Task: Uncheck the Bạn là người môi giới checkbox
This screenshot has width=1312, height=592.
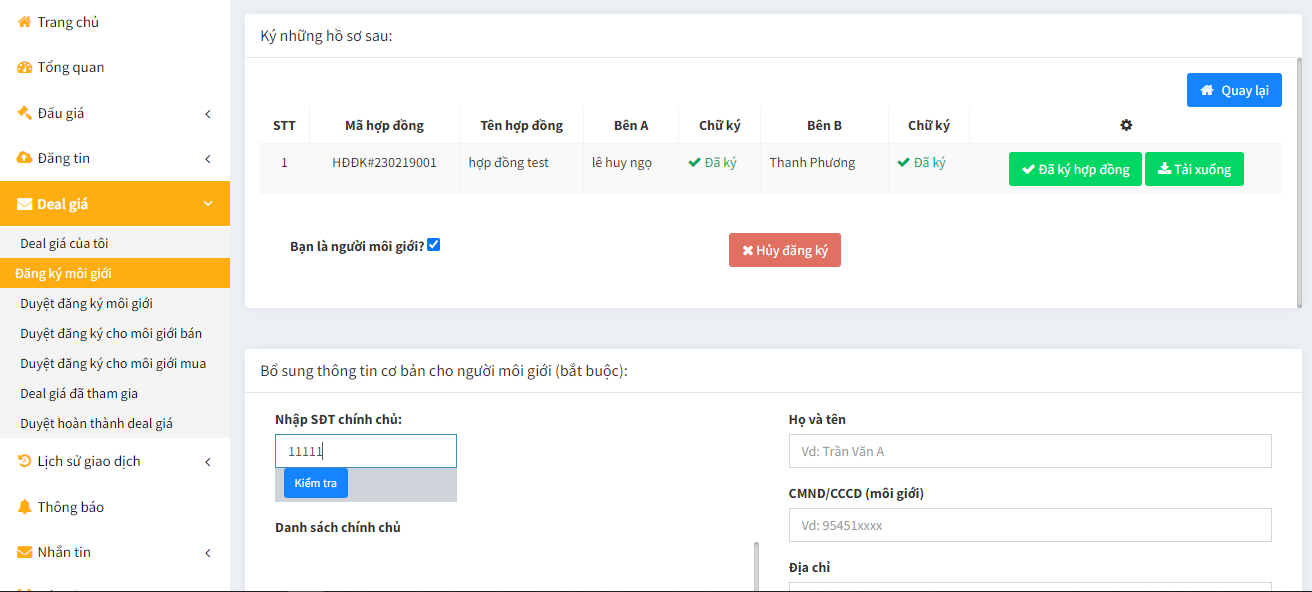Action: 434,244
